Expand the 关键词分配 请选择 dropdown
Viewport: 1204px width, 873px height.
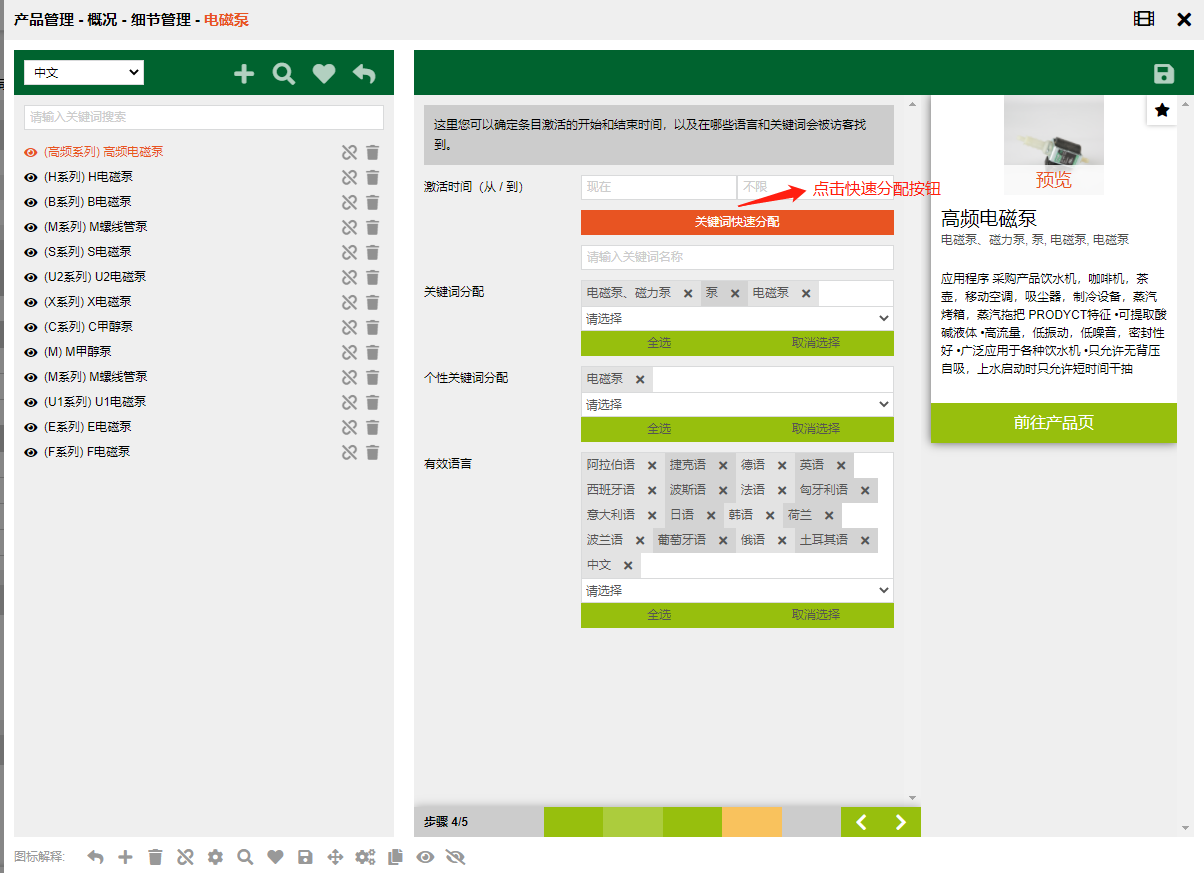coord(737,319)
